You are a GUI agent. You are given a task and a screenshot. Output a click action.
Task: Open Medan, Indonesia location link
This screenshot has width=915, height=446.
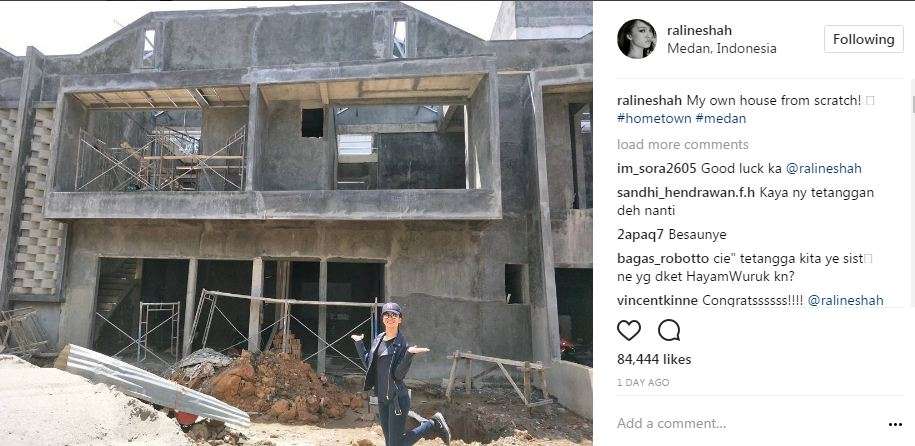(x=722, y=48)
